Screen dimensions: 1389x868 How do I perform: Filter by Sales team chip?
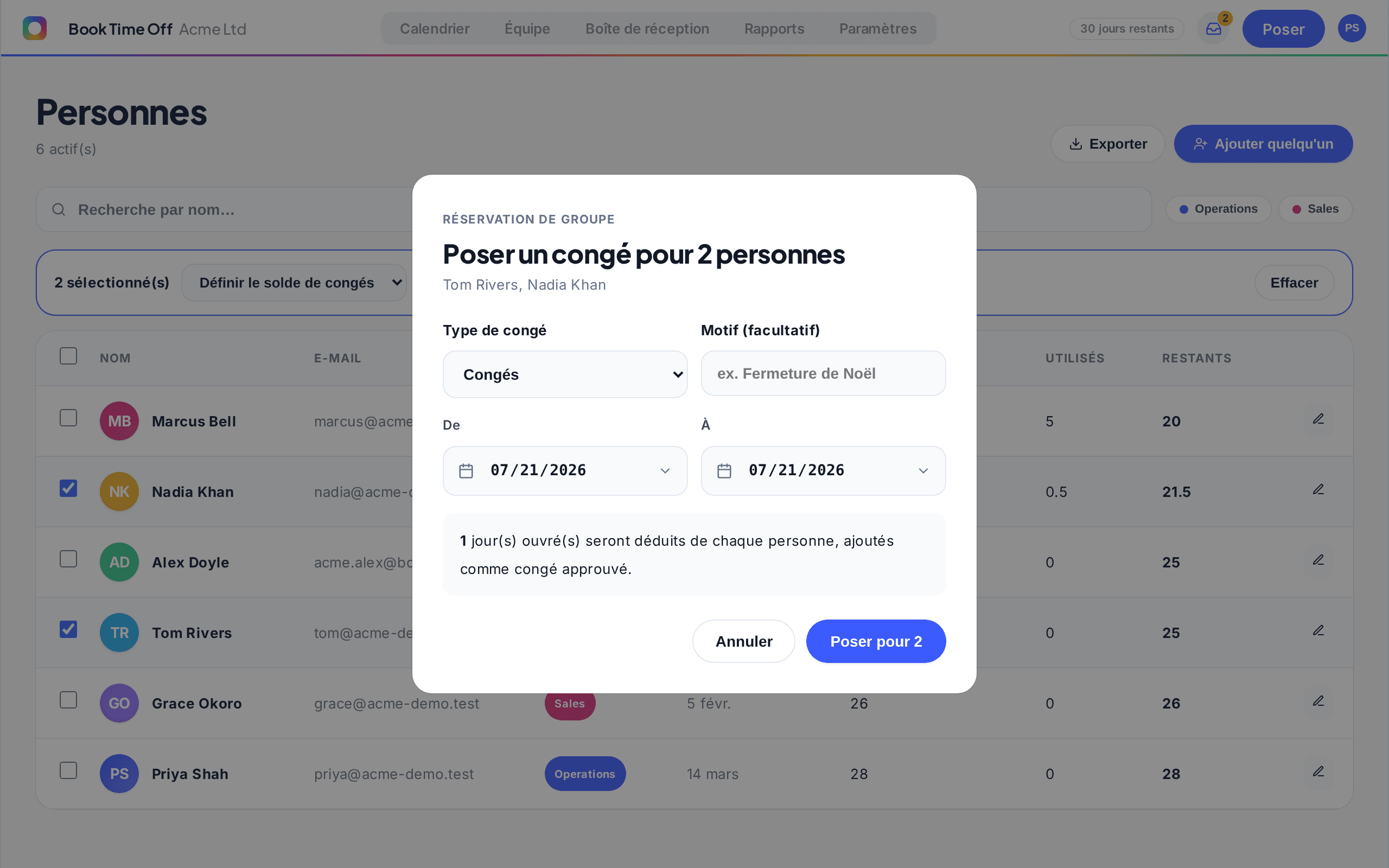[1315, 209]
